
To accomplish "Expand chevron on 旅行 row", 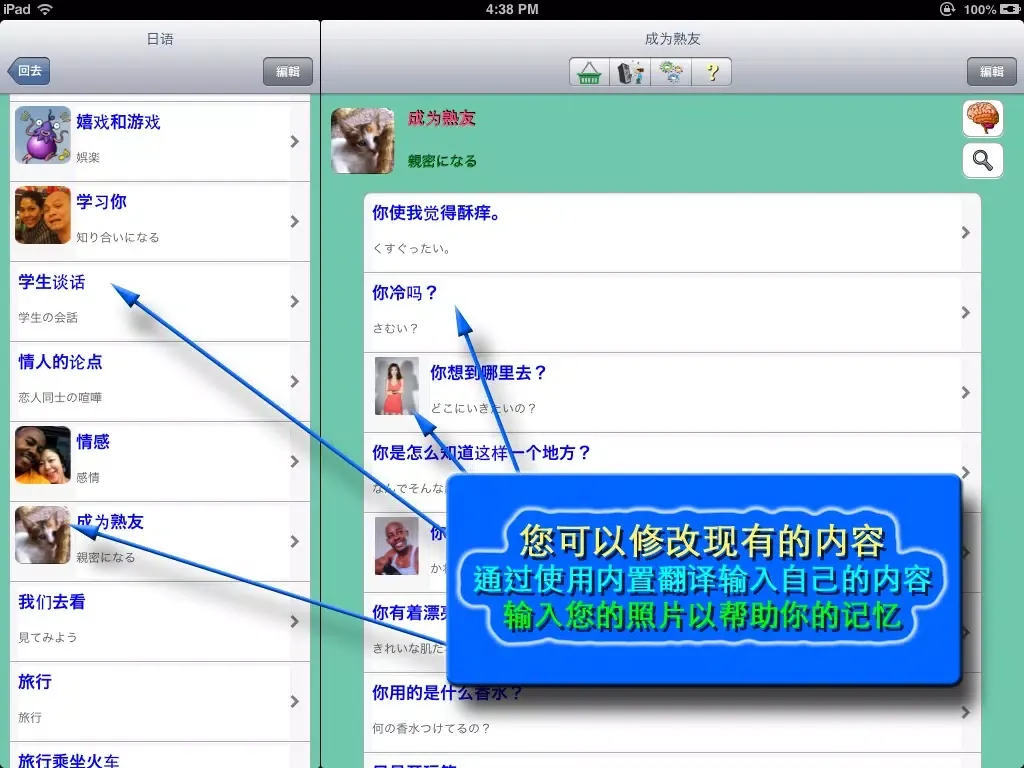I will 295,701.
